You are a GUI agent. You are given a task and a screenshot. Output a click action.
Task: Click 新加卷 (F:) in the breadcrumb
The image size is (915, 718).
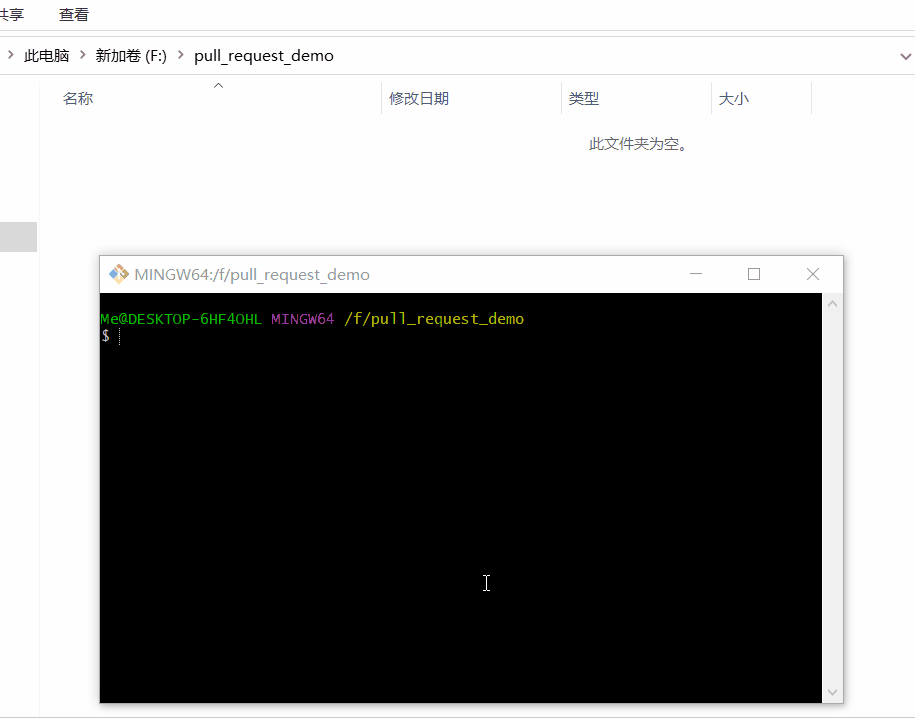131,55
